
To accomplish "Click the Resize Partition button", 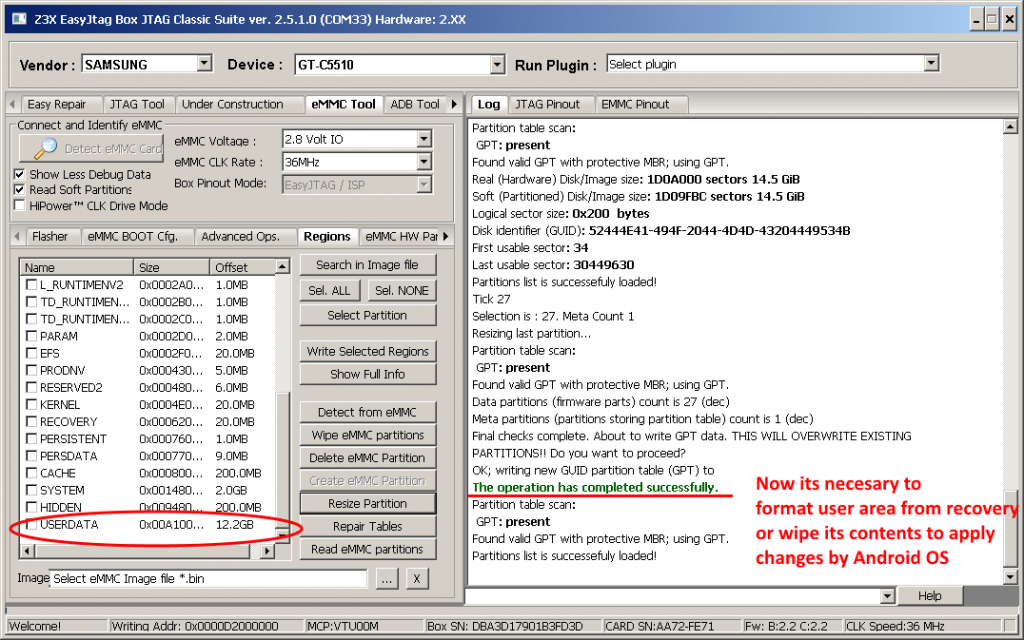I will [x=367, y=502].
